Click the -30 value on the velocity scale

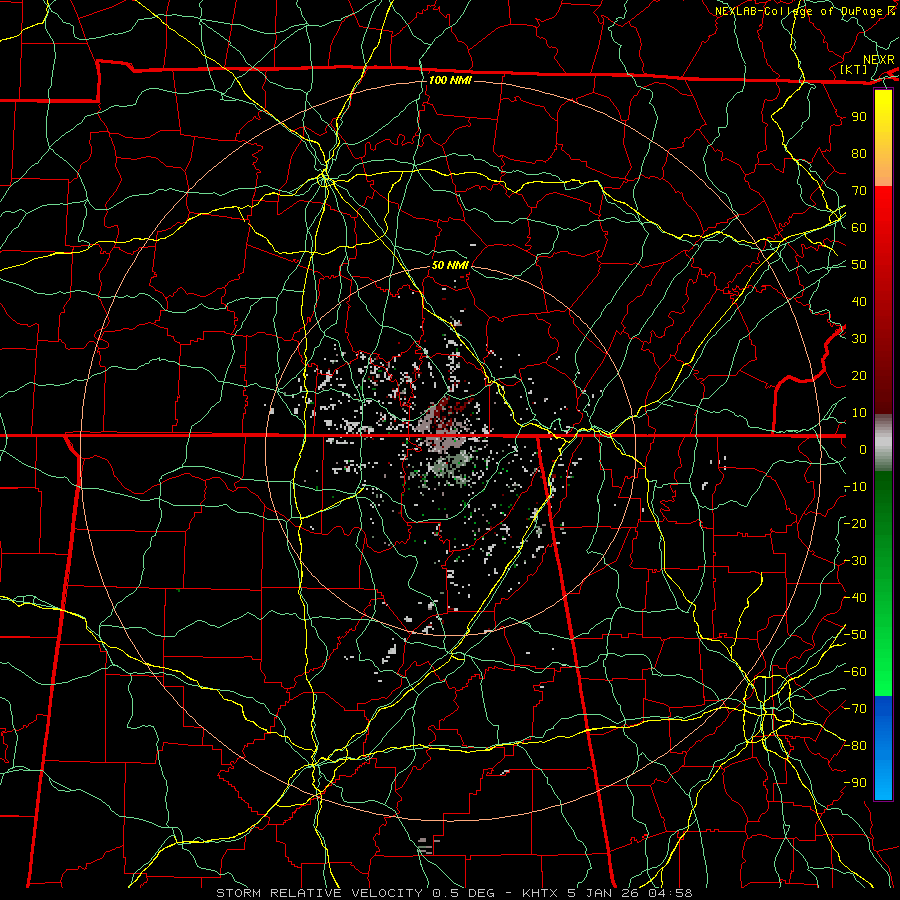click(x=855, y=561)
